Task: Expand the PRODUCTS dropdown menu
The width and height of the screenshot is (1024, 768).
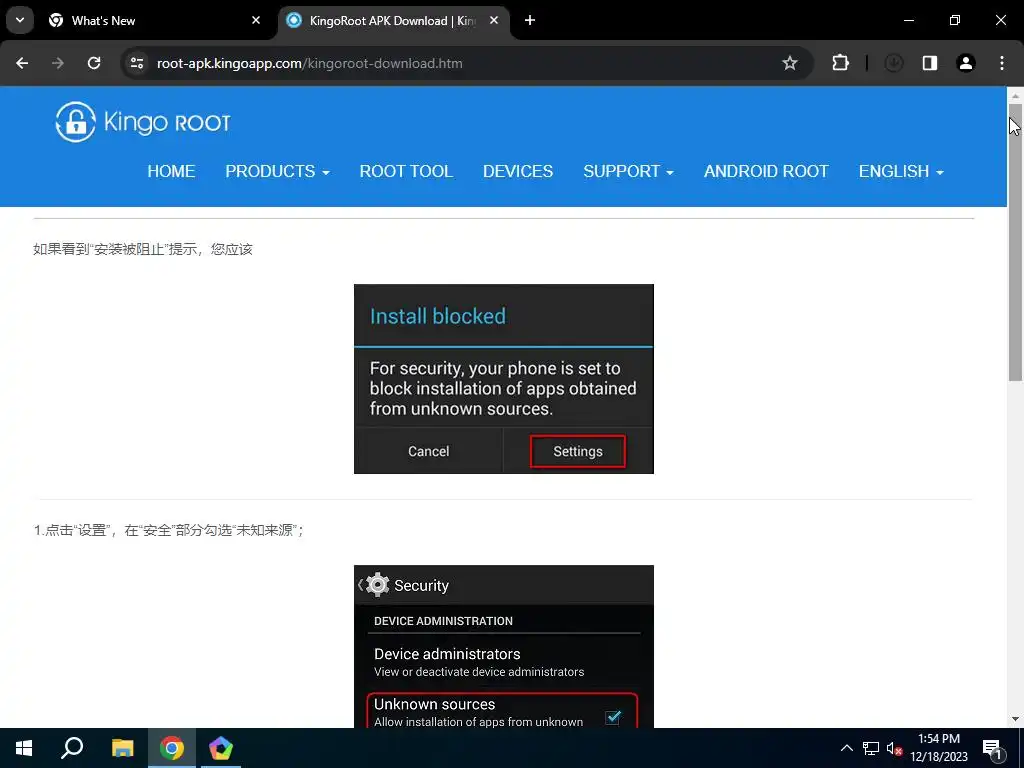Action: coord(278,171)
